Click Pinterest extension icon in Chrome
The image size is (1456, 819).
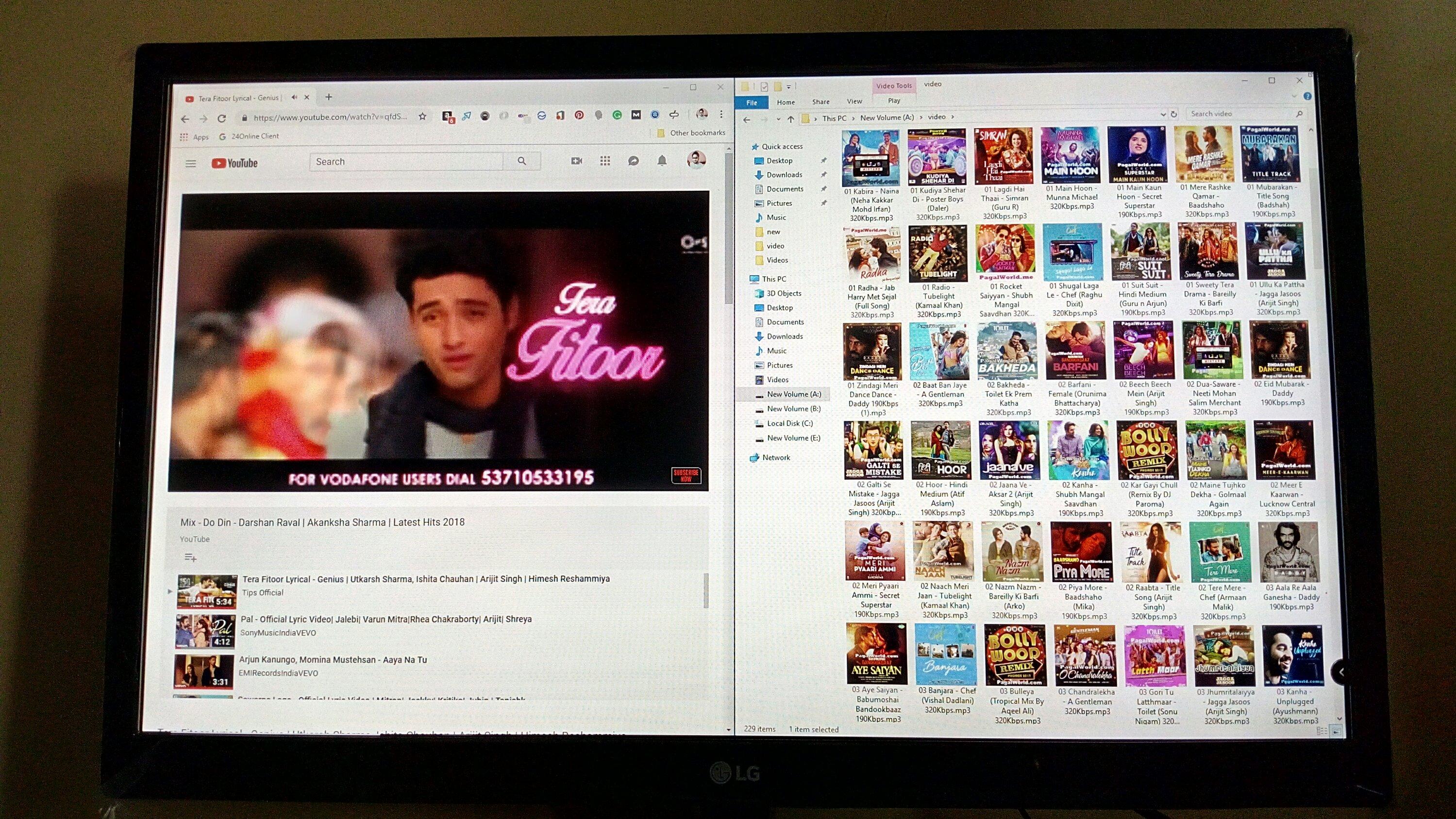click(579, 115)
